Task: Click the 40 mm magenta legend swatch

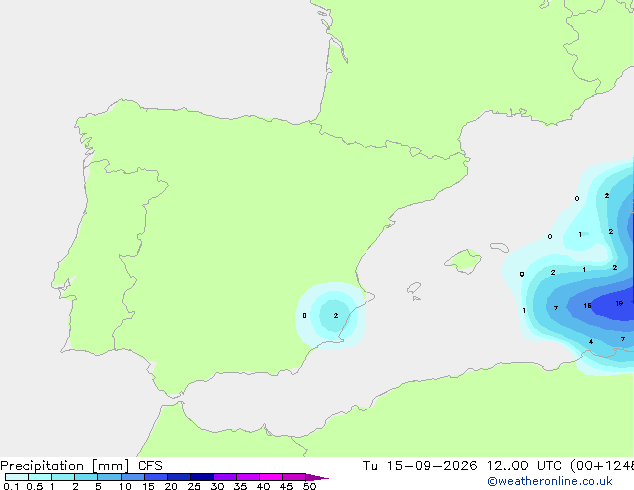Action: [x=271, y=477]
